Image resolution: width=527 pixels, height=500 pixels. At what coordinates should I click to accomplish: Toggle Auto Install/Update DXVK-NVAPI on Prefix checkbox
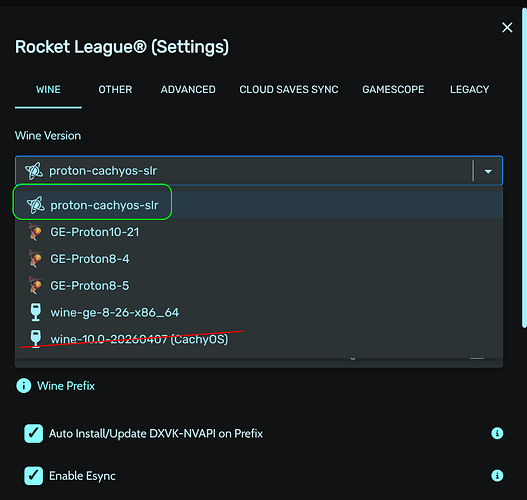[33, 433]
